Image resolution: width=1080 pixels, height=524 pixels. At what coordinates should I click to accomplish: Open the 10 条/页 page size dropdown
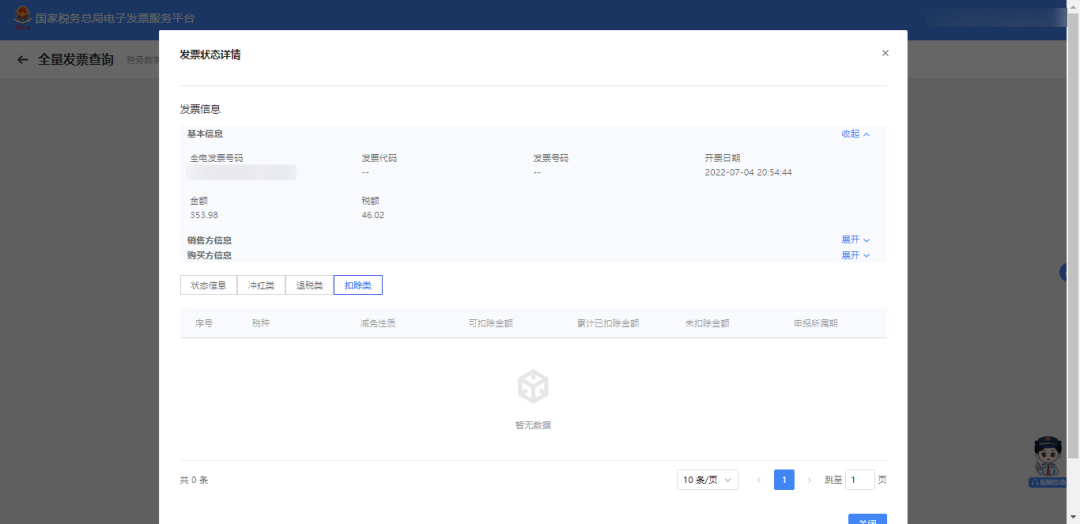point(707,480)
